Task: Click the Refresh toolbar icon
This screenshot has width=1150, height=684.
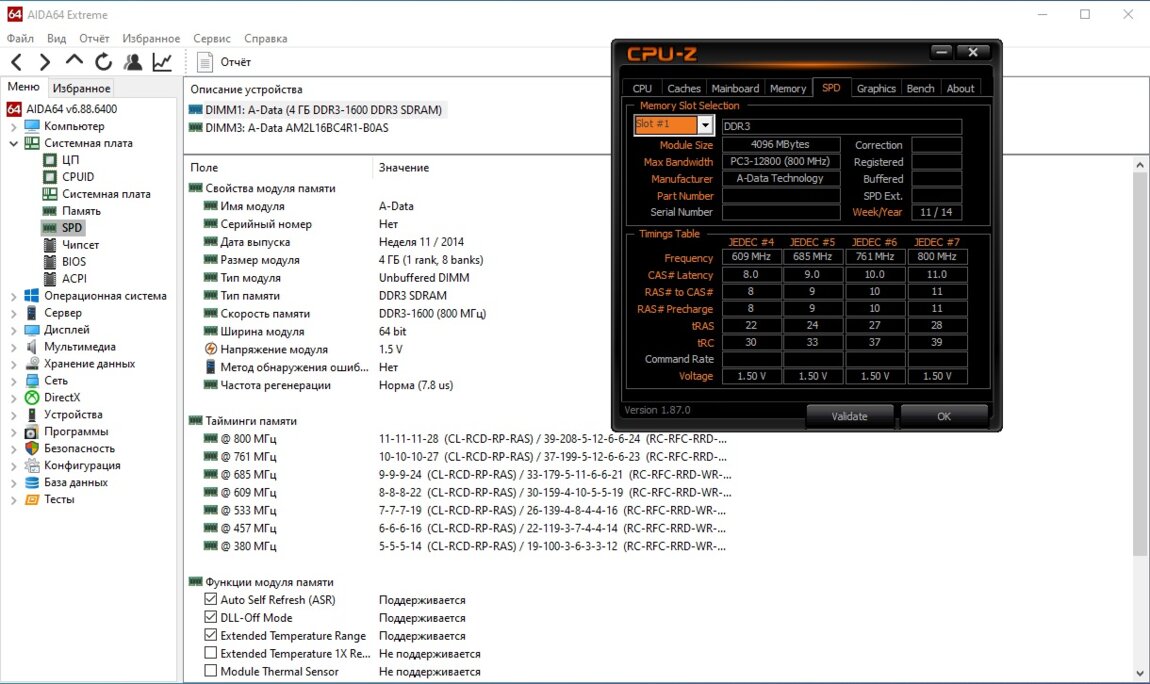Action: point(104,62)
